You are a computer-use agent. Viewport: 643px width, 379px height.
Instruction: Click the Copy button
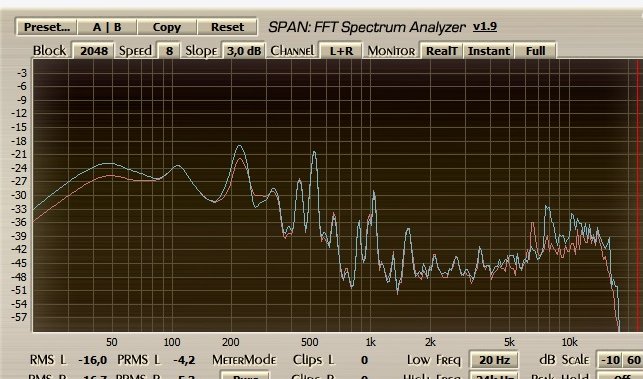click(x=167, y=27)
